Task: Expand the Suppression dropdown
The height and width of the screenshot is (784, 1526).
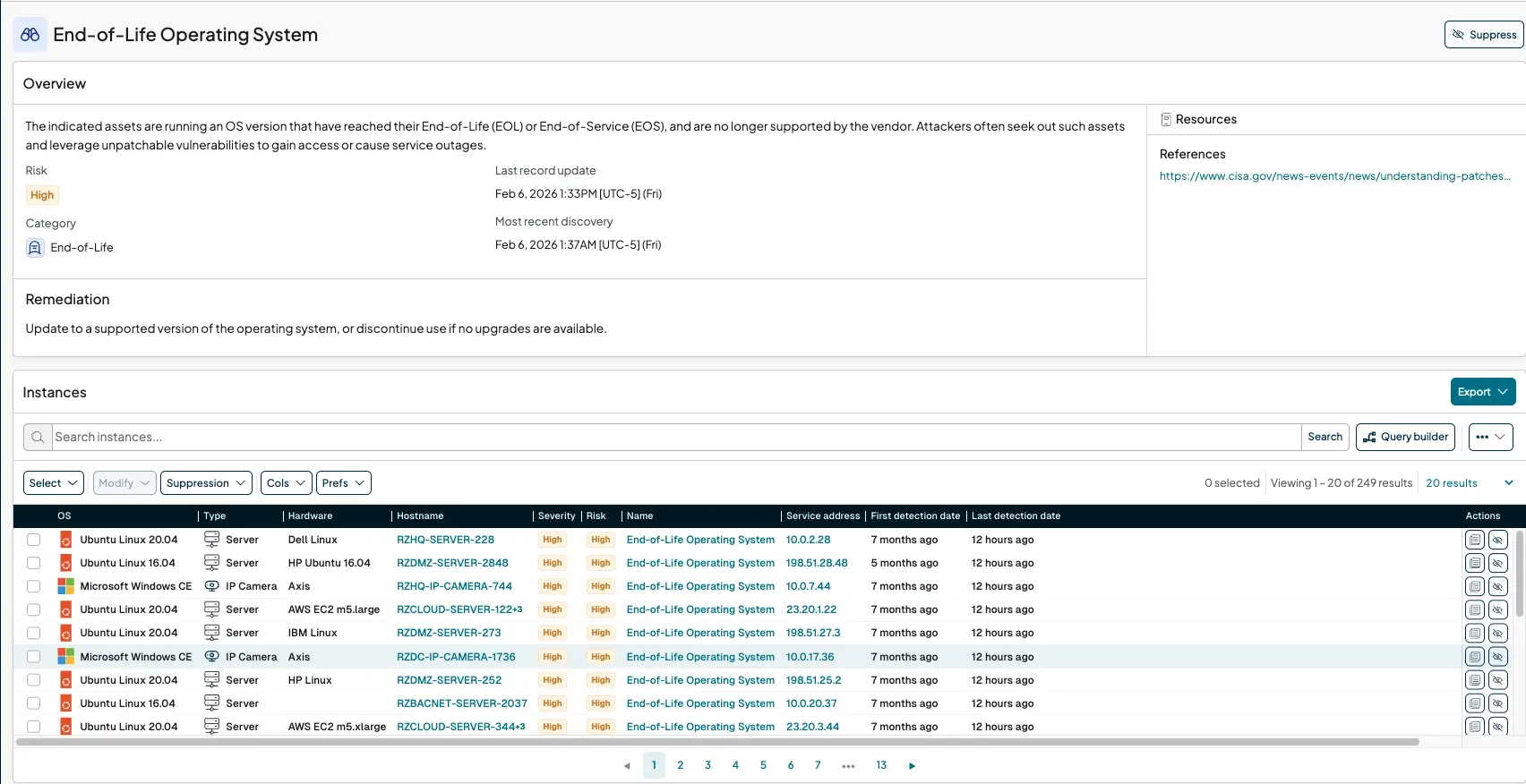Action: 206,483
